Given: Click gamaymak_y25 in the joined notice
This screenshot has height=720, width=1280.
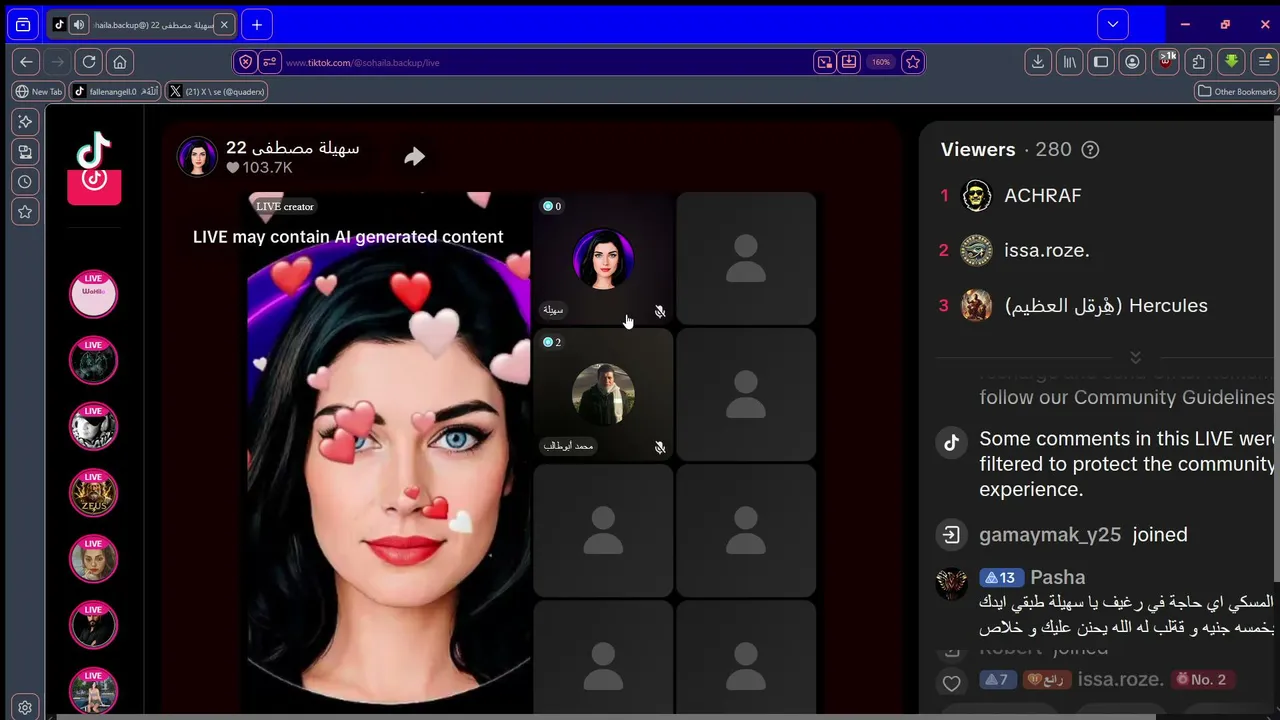Looking at the screenshot, I should coord(1050,535).
